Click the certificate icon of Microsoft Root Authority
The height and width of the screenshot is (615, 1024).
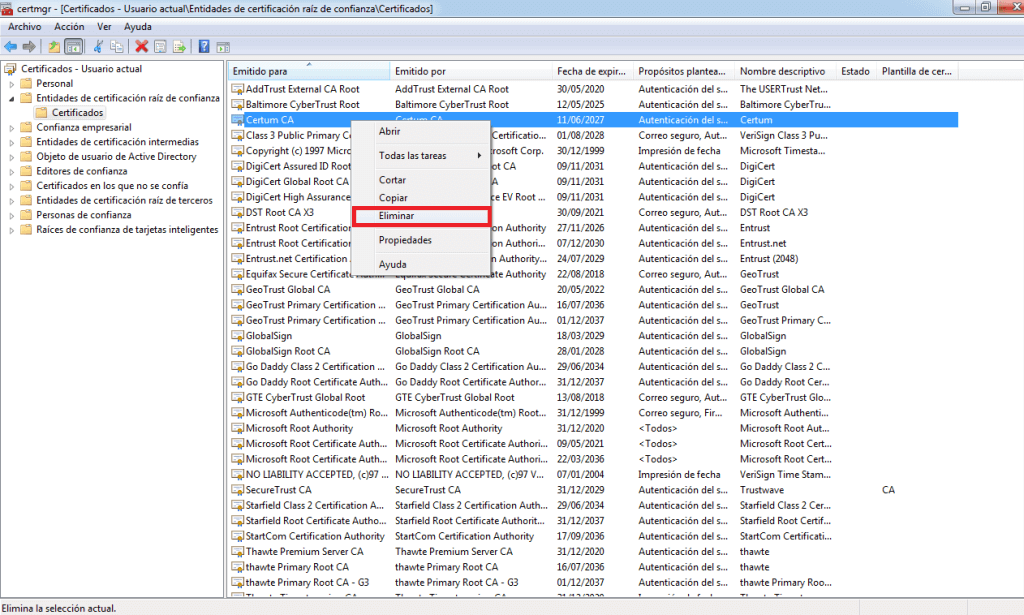coord(238,428)
